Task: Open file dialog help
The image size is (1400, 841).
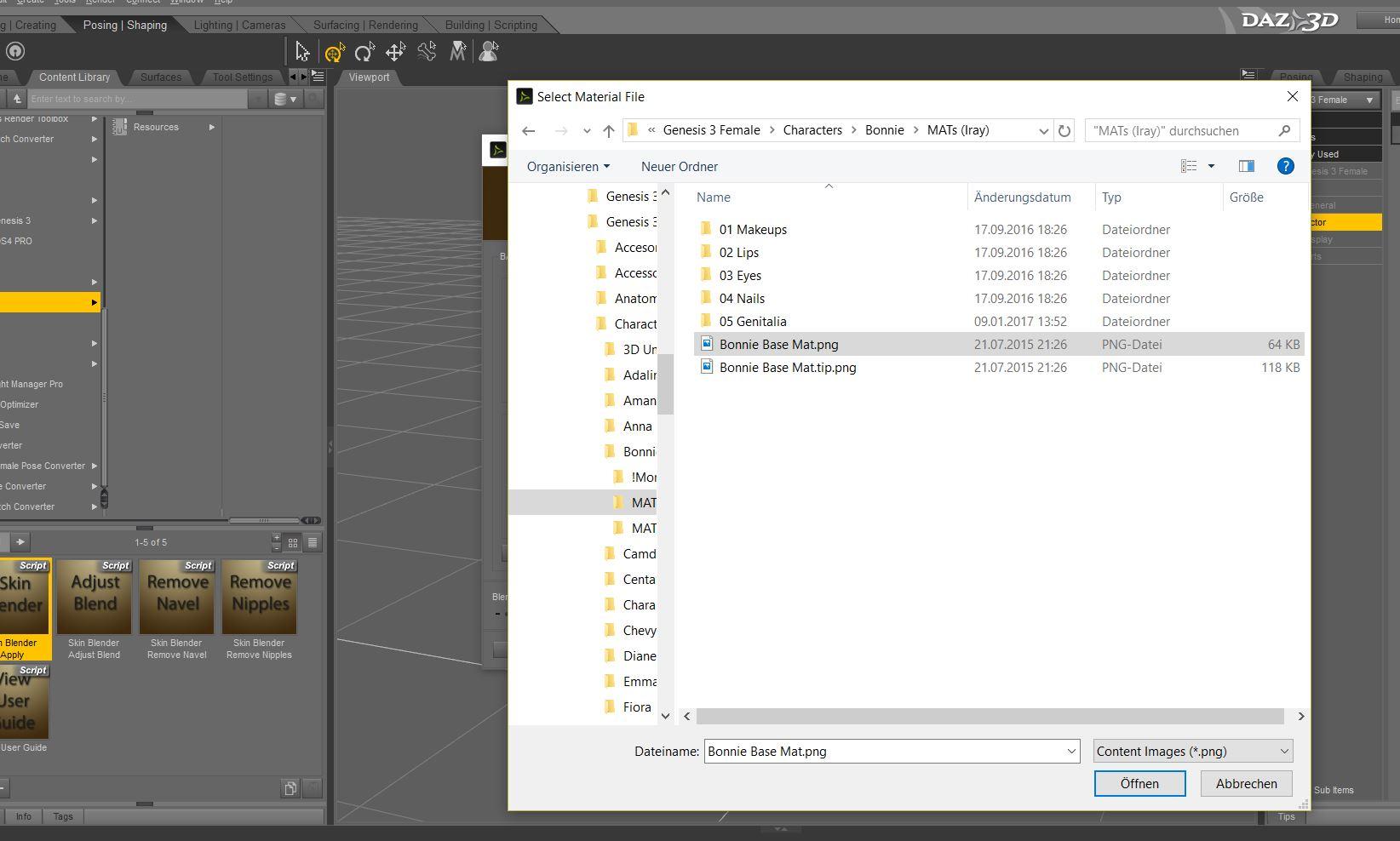Action: pyautogui.click(x=1286, y=166)
